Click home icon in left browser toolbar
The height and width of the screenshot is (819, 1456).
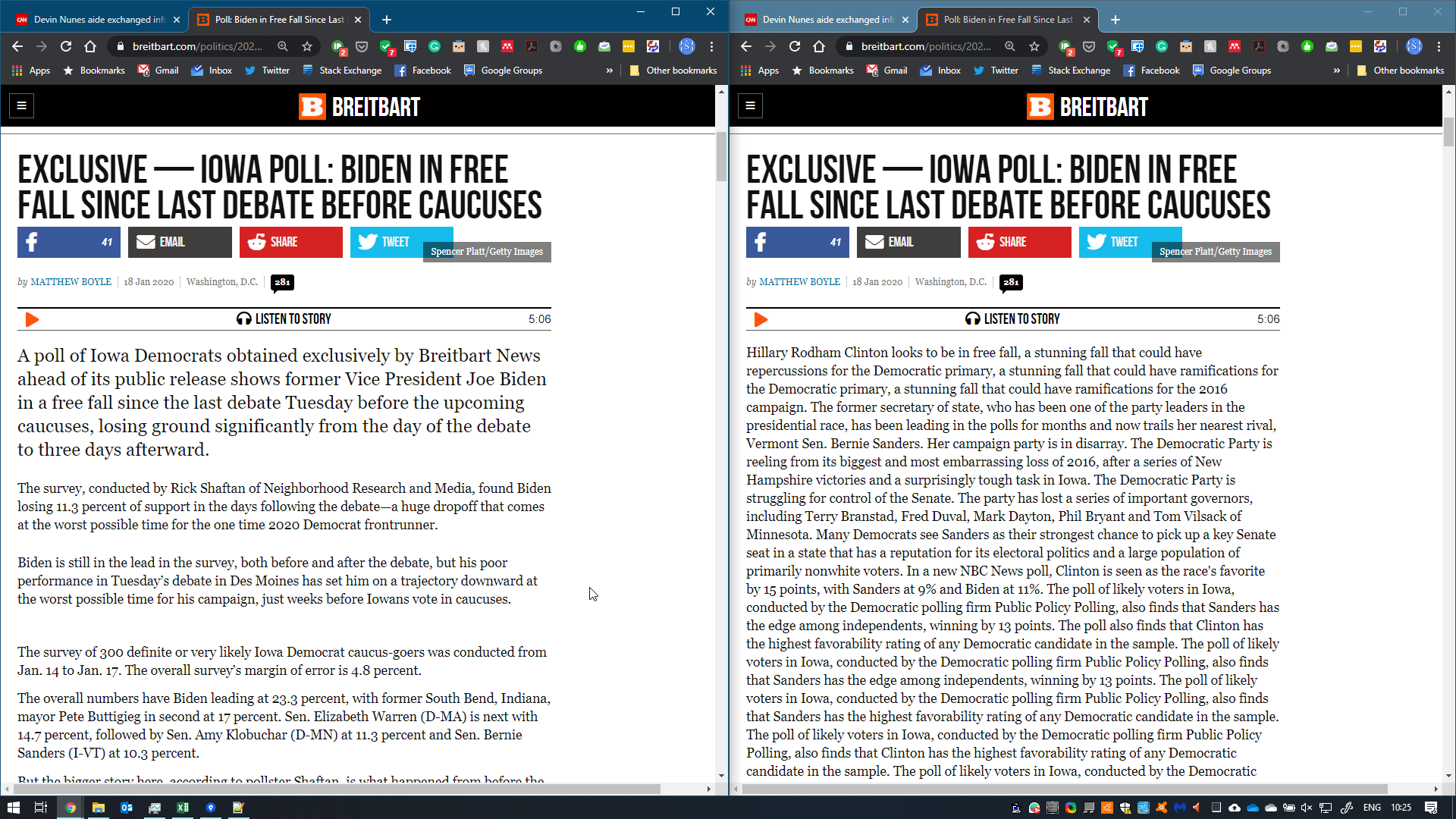[x=90, y=46]
